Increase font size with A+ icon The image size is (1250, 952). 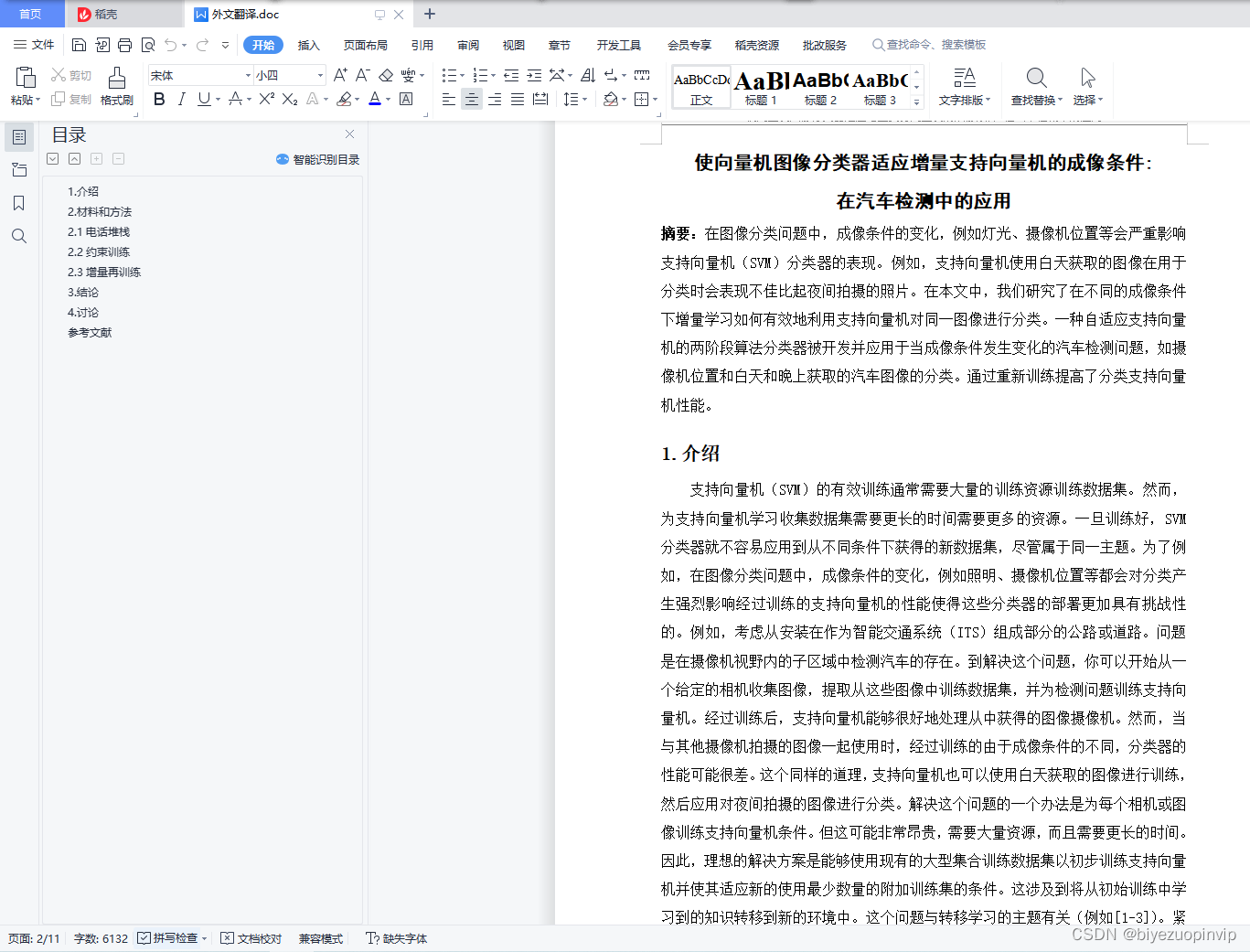pos(340,75)
